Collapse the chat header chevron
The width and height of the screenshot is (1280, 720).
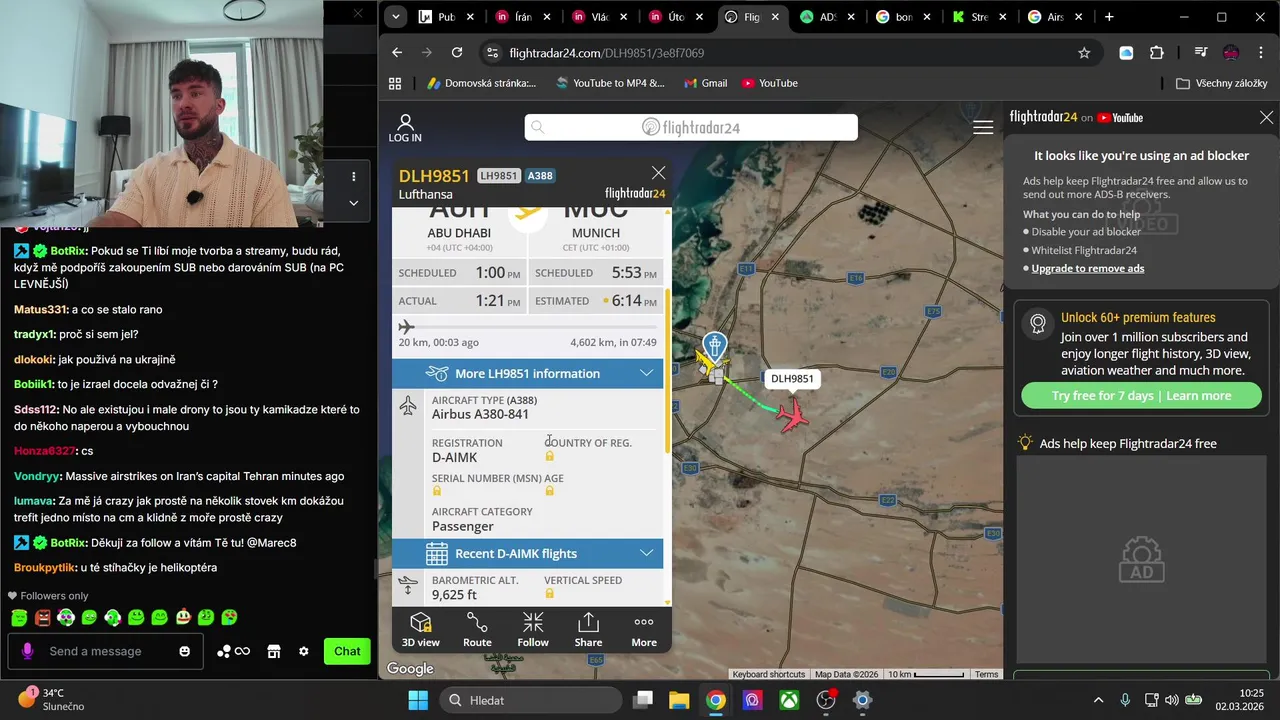[353, 203]
